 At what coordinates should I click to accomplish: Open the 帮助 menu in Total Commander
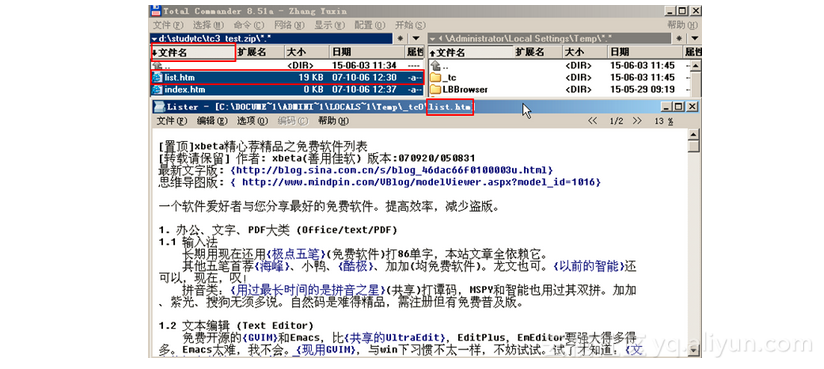point(684,25)
